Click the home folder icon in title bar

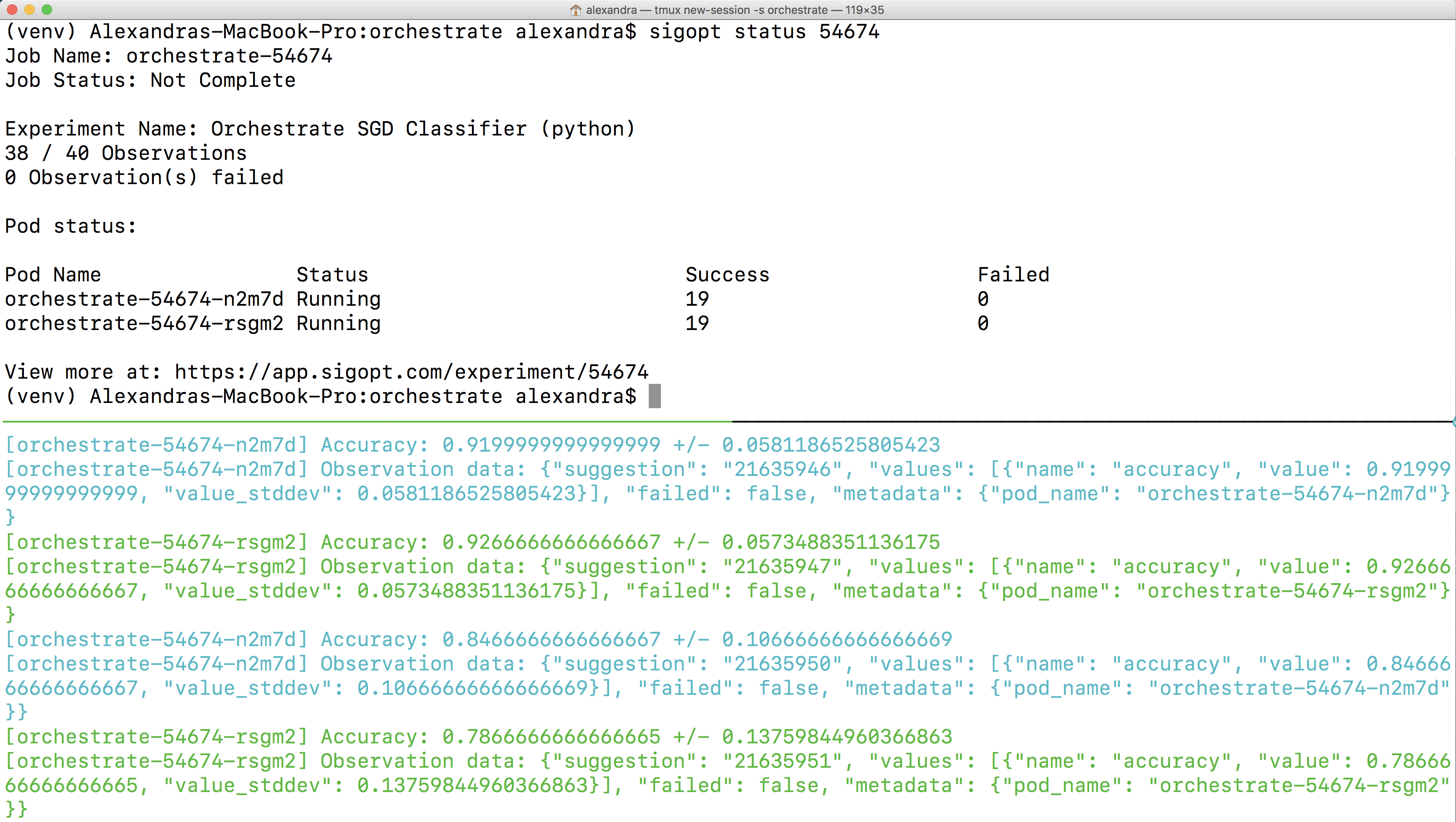575,10
